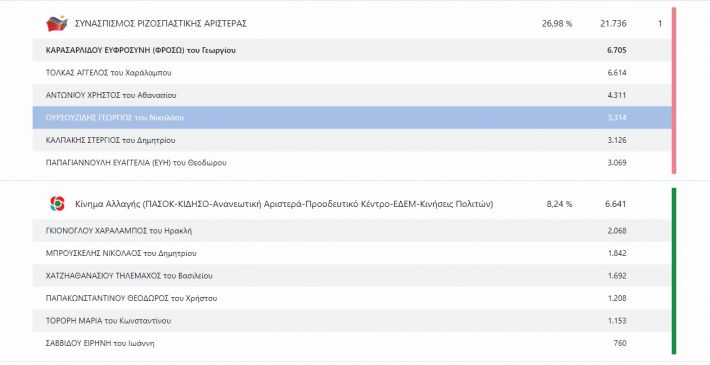Select candidate ΠΑΠΑΓΙΑΝΝΟΥΛΗ ΕΥΑΓΓΕΛΙΑ (ΕΥΗ)
Image resolution: width=710 pixels, height=365 pixels.
136,163
